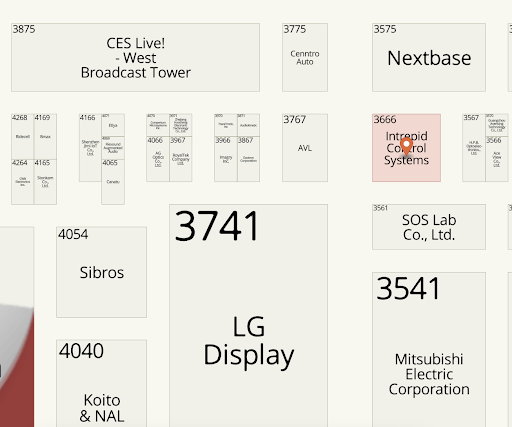The width and height of the screenshot is (512, 427).
Task: Select booth 3567 beside booth 3566
Action: point(474,148)
